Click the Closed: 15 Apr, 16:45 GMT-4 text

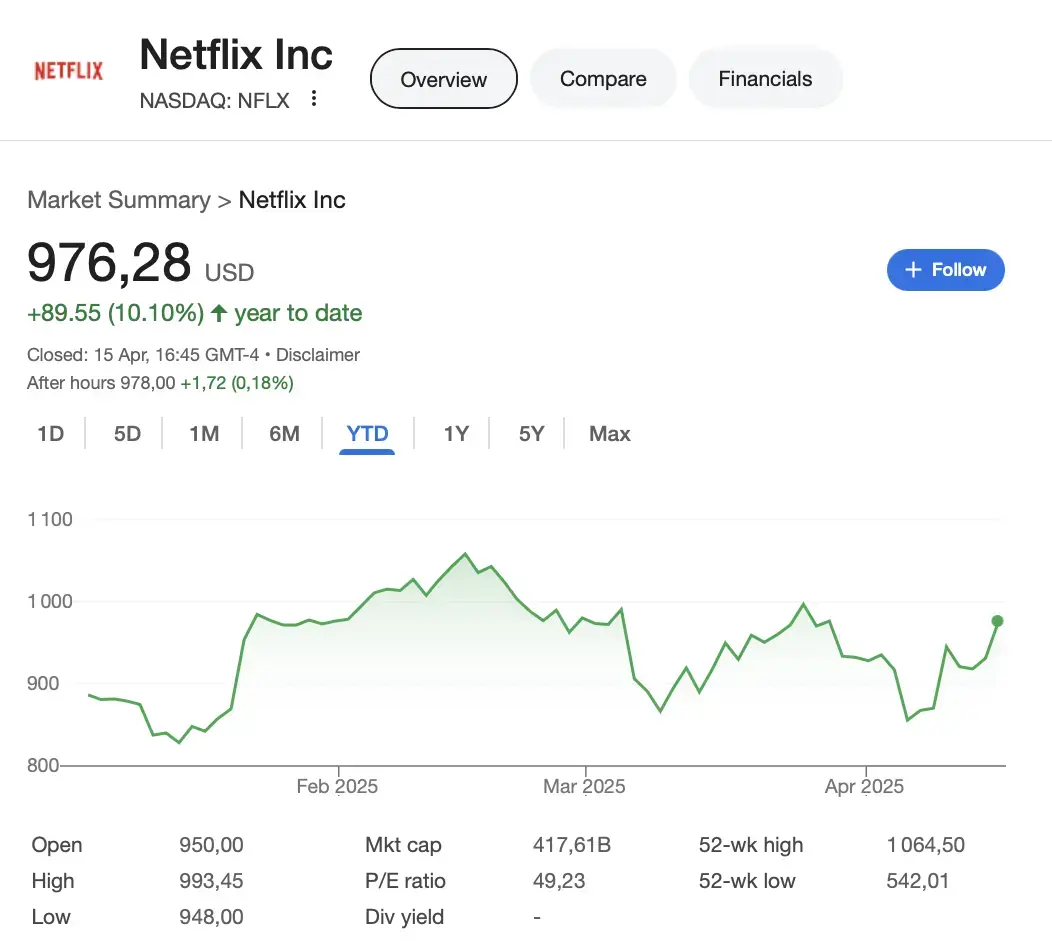pos(143,354)
